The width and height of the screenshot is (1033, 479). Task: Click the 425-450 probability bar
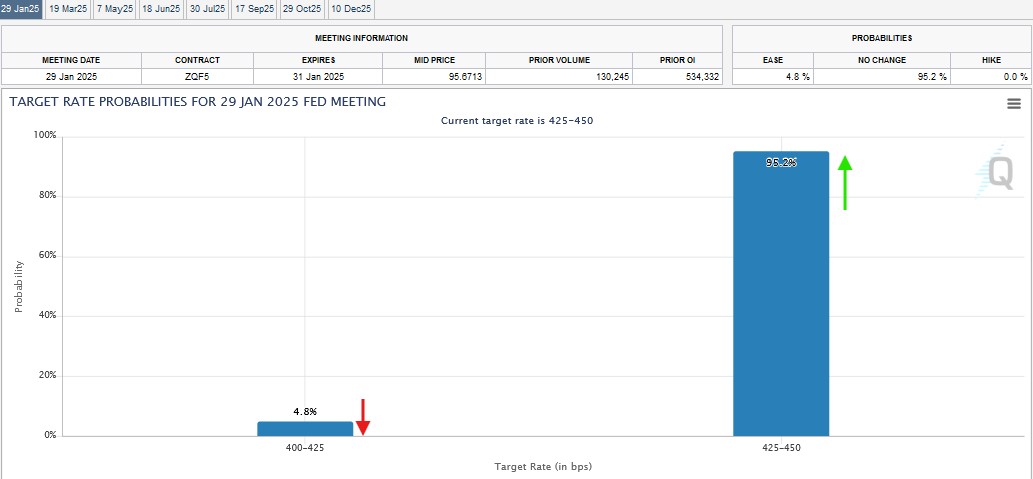click(x=781, y=293)
